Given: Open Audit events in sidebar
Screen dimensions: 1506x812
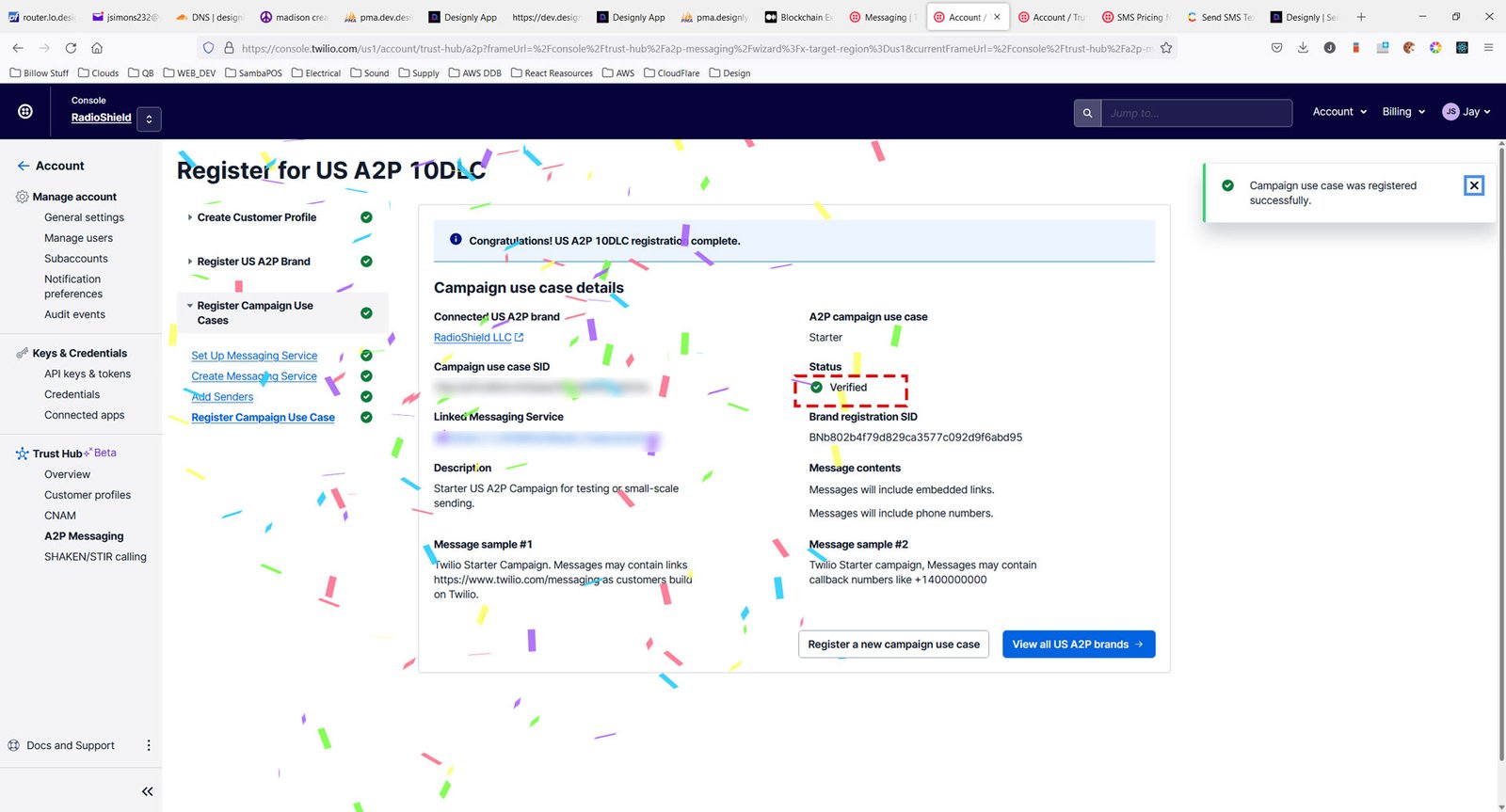Looking at the screenshot, I should [74, 314].
